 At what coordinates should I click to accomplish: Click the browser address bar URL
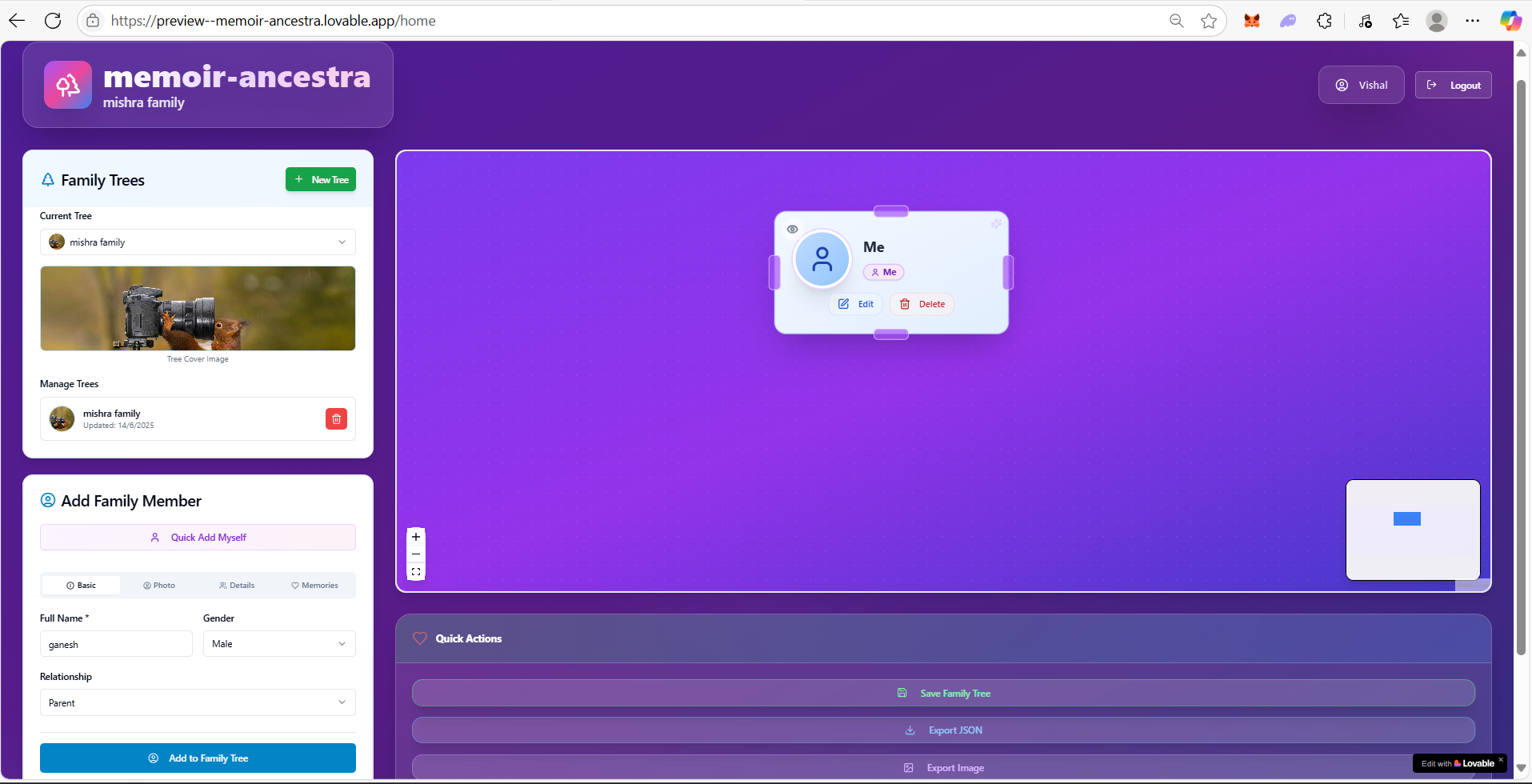[273, 21]
